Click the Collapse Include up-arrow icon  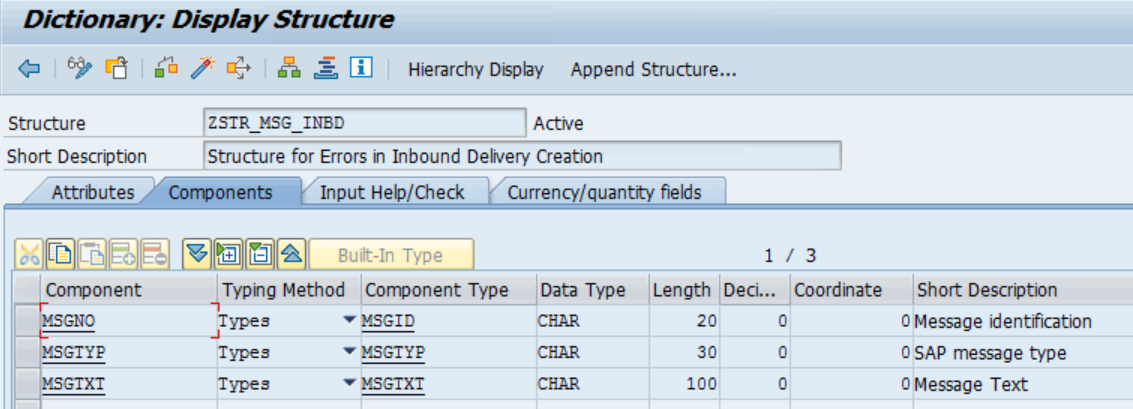(x=291, y=254)
